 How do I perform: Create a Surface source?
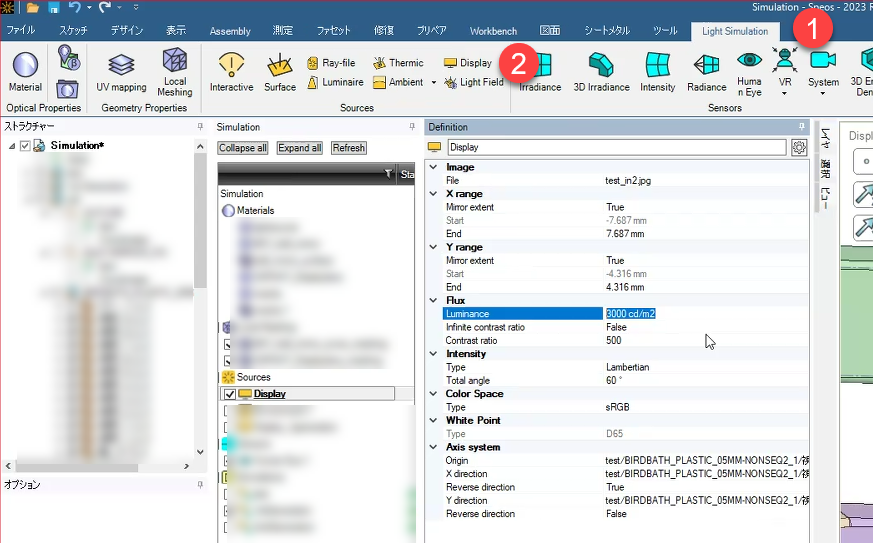pos(279,72)
